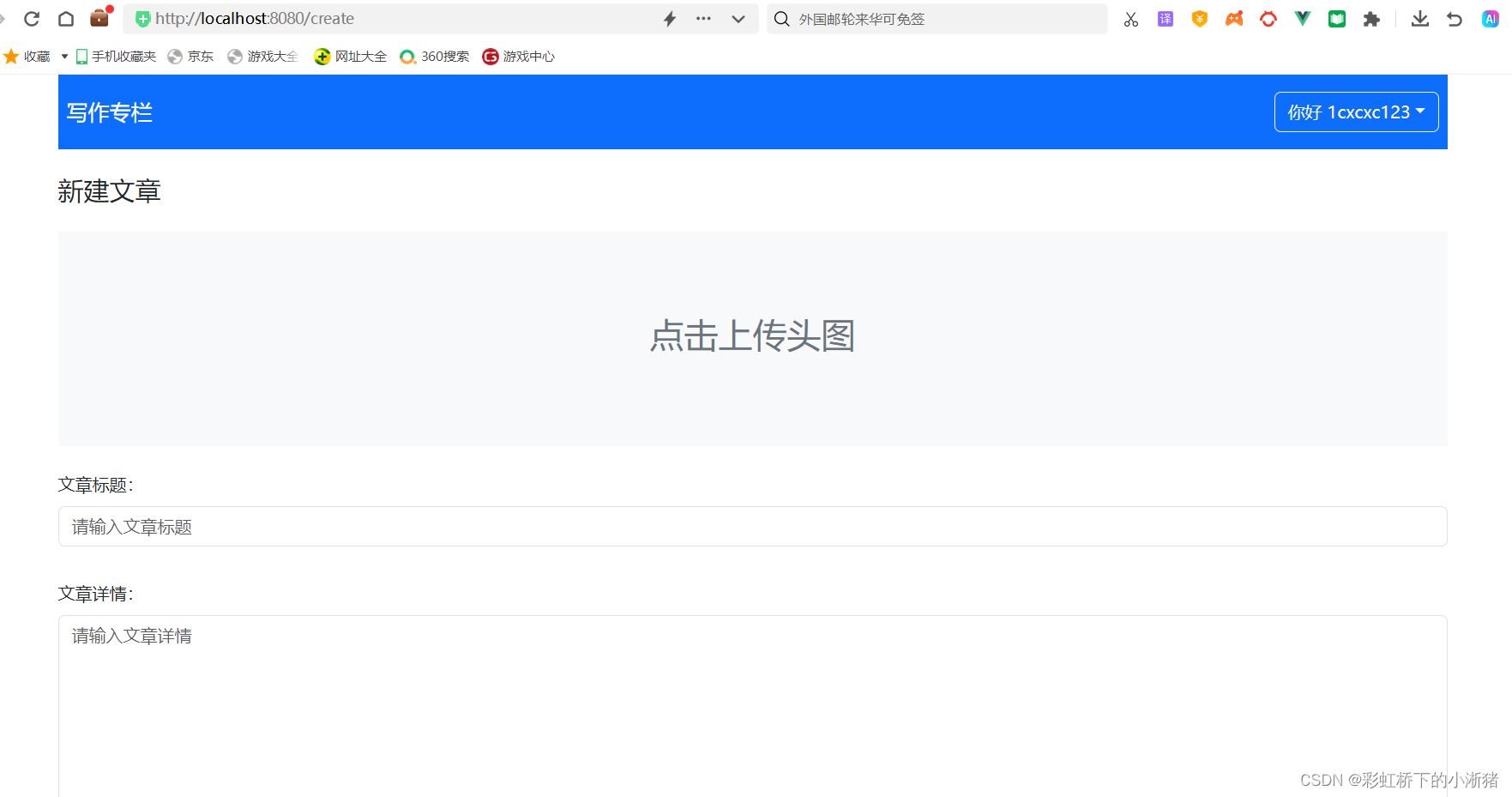Open the "你好 1cxcxc123" user dropdown
This screenshot has height=797, width=1512.
pyautogui.click(x=1355, y=112)
